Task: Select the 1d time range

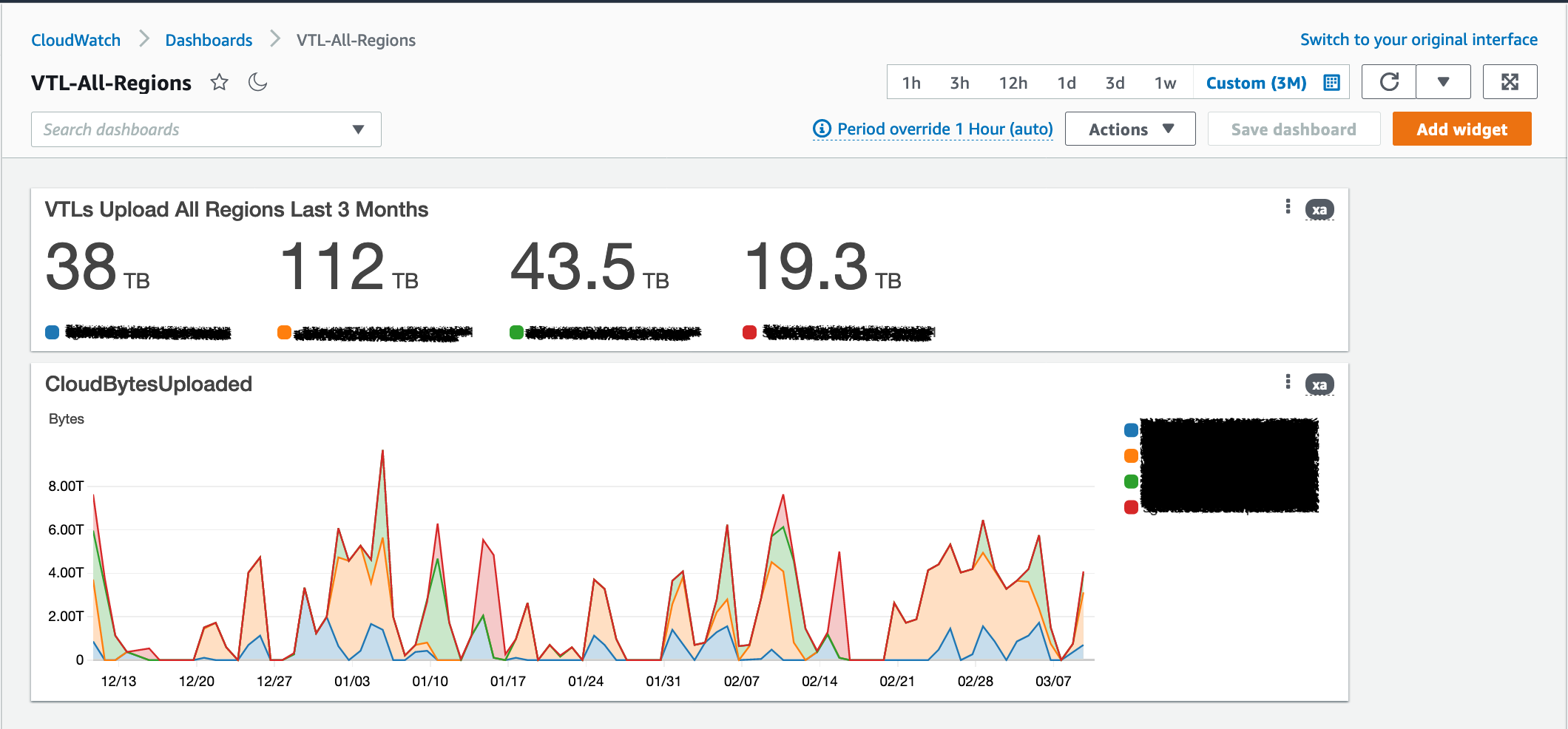Action: click(x=1067, y=83)
